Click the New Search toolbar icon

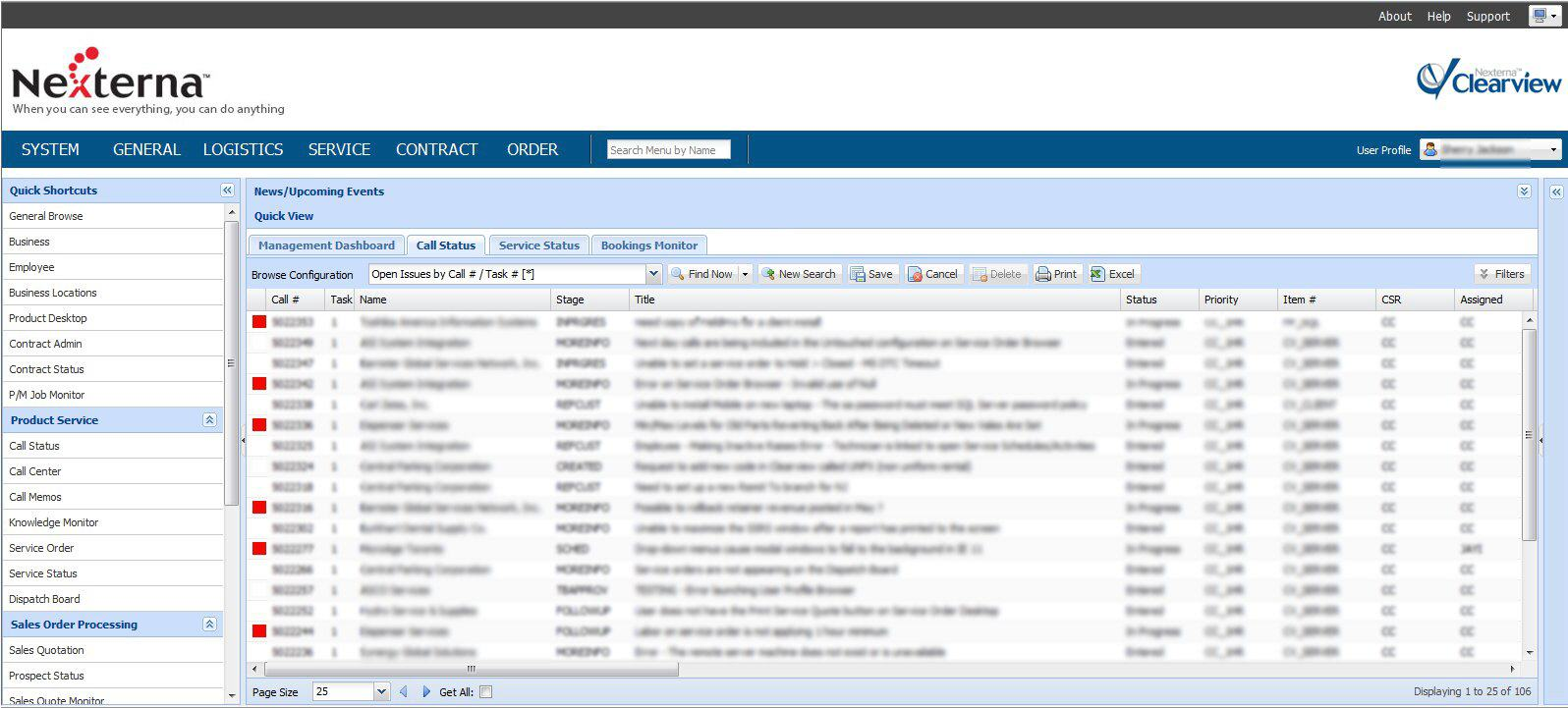pyautogui.click(x=768, y=275)
